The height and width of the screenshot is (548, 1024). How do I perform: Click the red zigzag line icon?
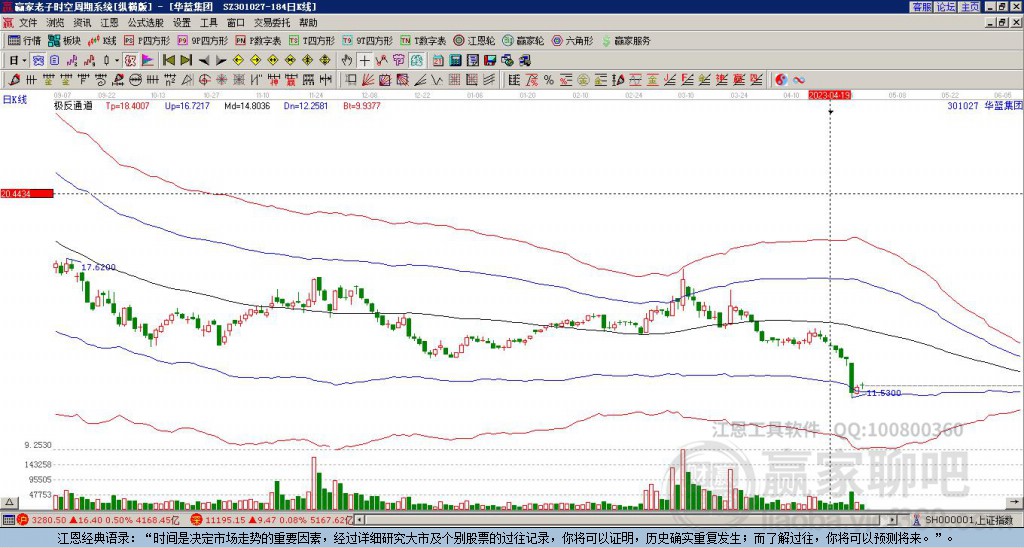pyautogui.click(x=381, y=61)
